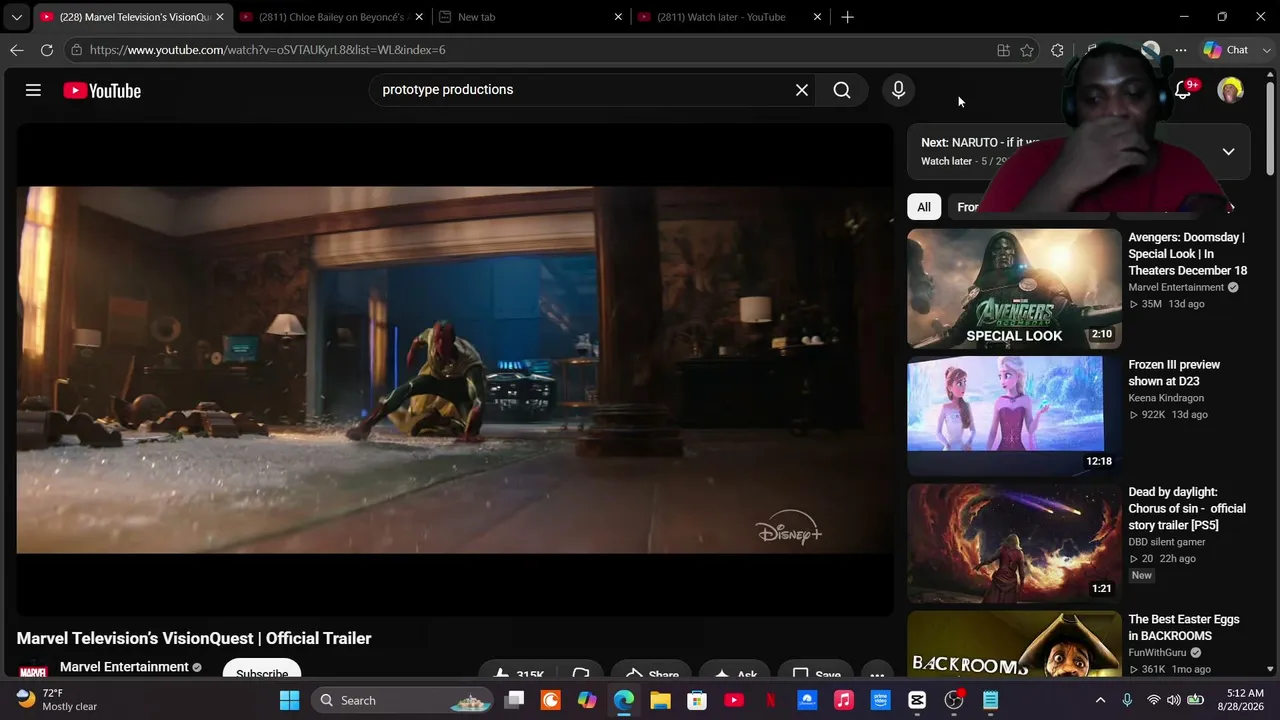The width and height of the screenshot is (1280, 720).
Task: Run search with the magnifier button
Action: (x=842, y=90)
